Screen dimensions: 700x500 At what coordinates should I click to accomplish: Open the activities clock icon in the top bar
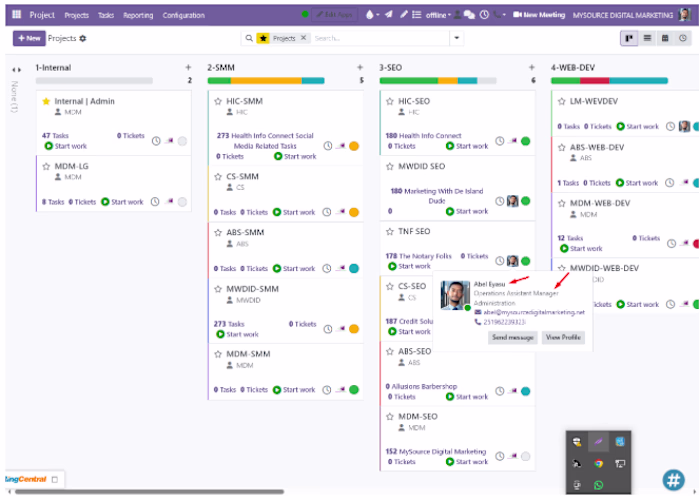point(484,15)
